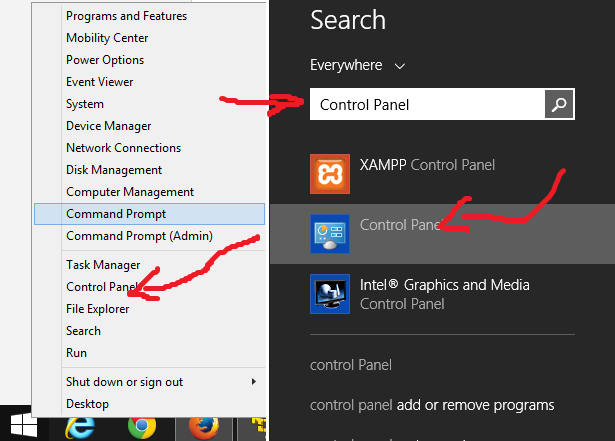Click the 'control Panel' search suggestion
Viewport: 615px width, 441px height.
click(x=351, y=365)
